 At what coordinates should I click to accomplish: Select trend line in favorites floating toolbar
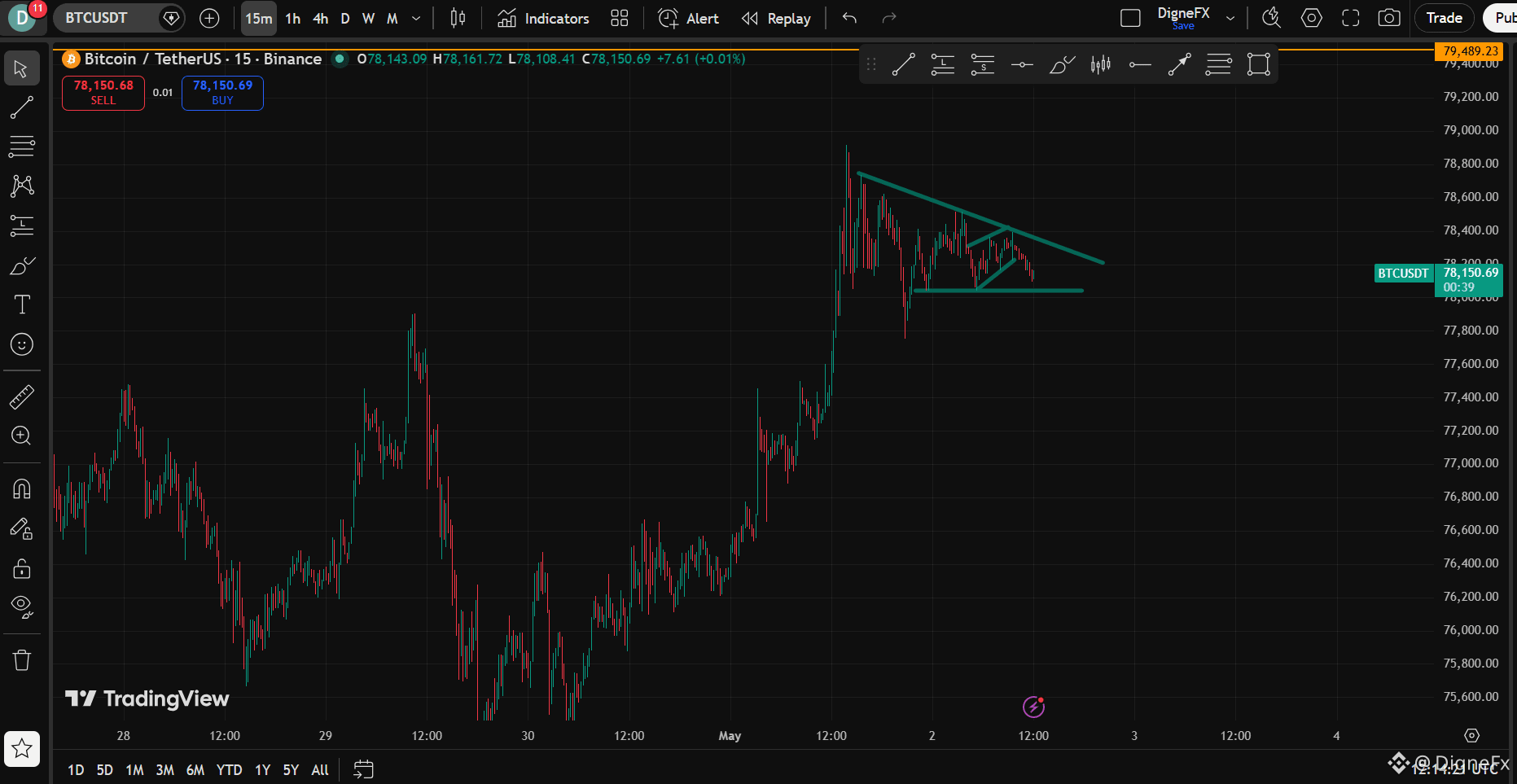coord(903,64)
